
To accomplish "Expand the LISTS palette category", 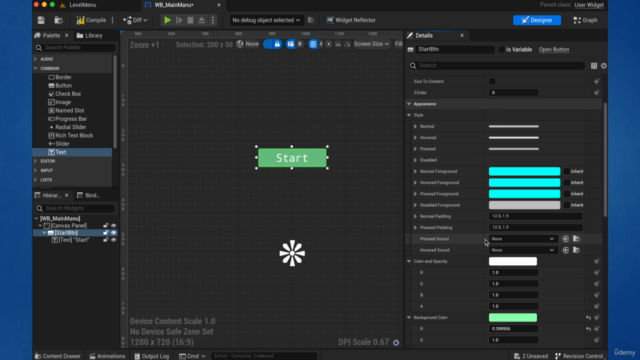I will (x=36, y=180).
